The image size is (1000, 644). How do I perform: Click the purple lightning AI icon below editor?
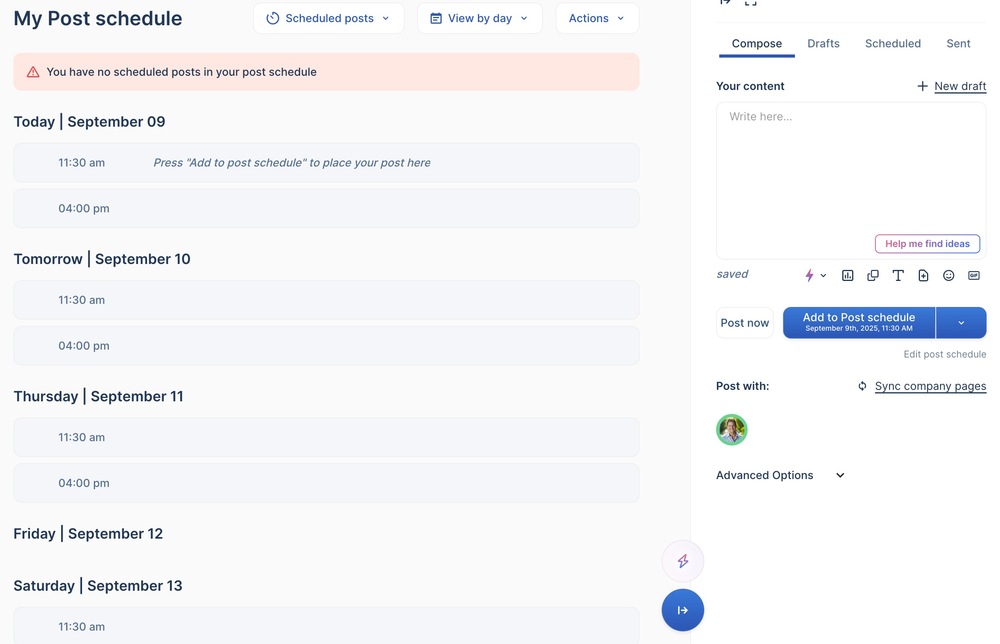[x=811, y=275]
